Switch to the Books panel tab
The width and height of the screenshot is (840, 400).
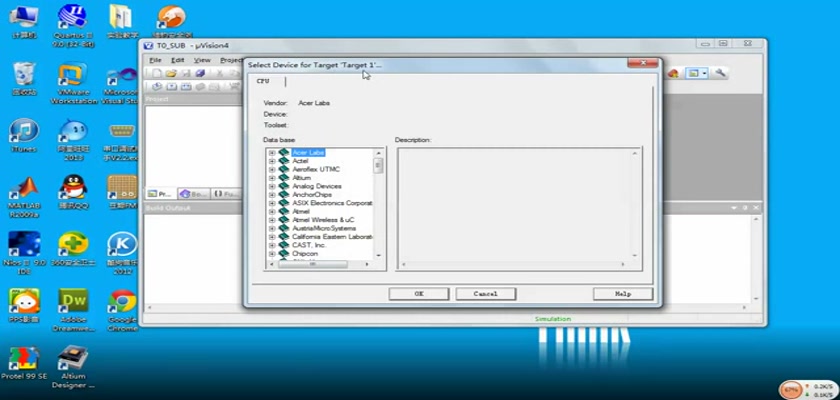(193, 194)
